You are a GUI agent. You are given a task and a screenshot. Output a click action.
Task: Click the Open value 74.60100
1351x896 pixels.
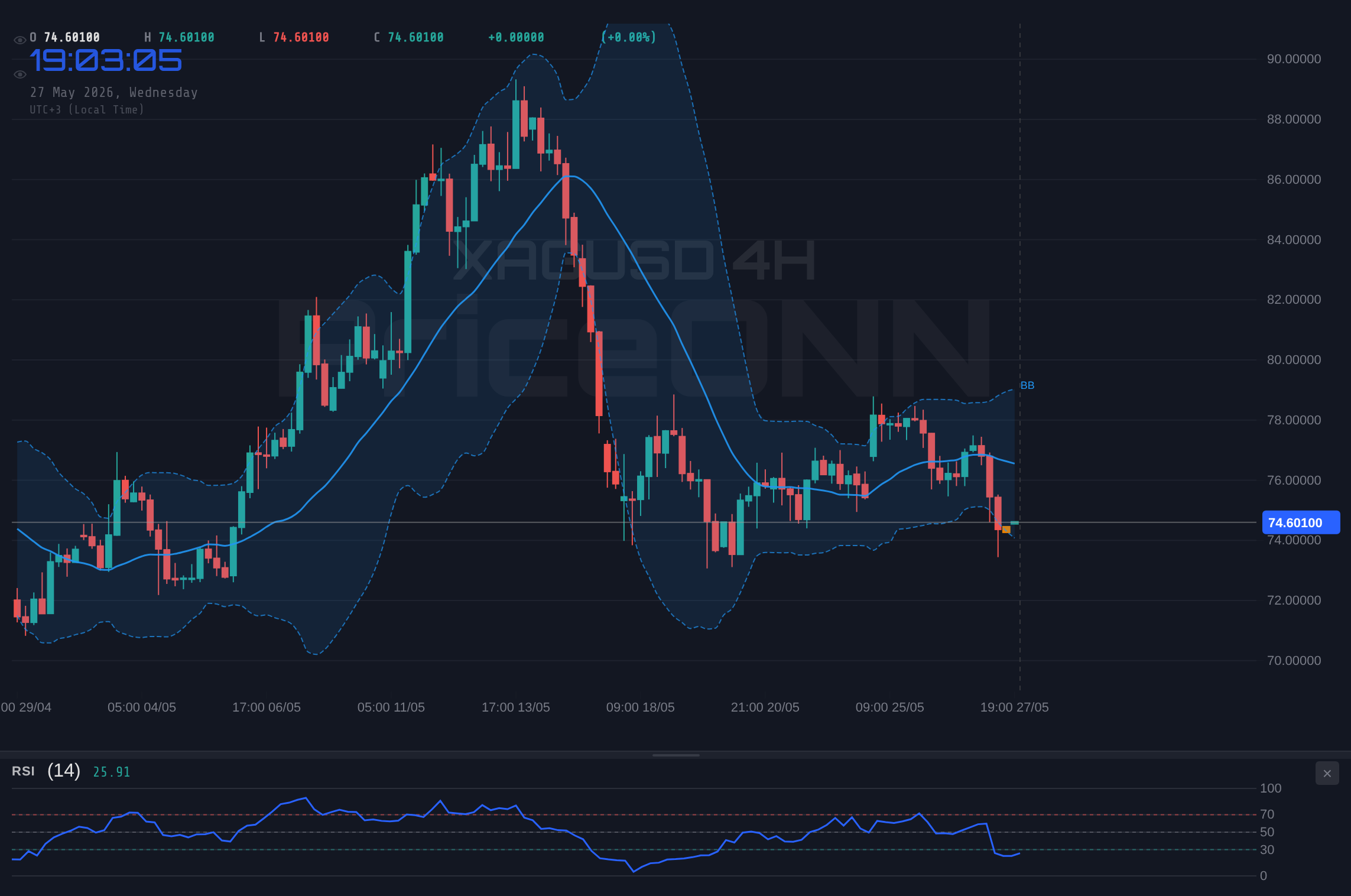click(72, 37)
